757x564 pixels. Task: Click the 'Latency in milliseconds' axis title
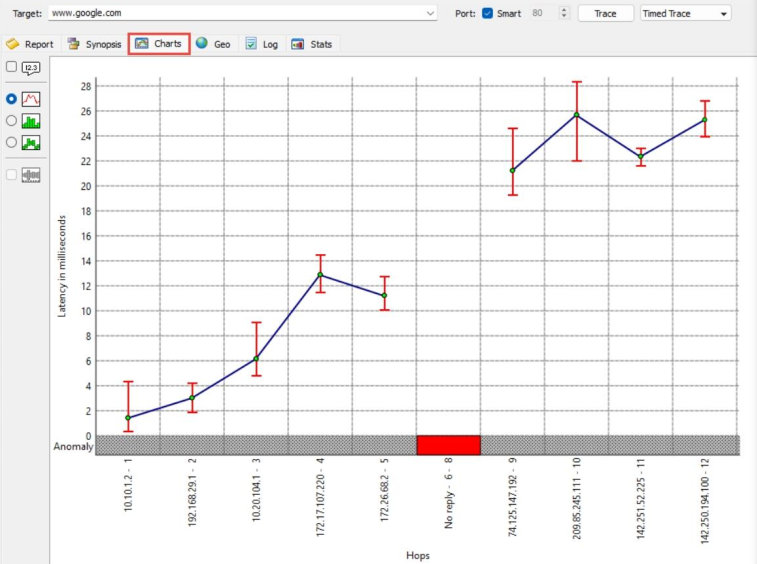pos(62,266)
